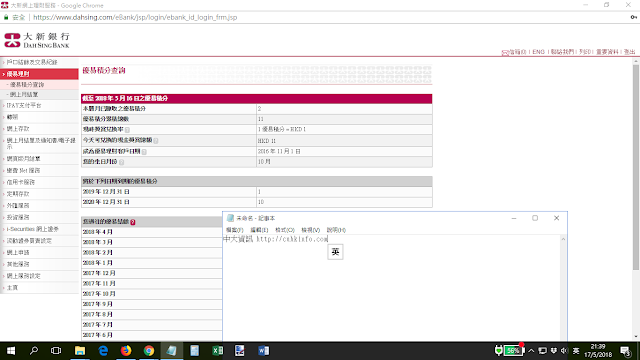Click the browser page vertical scrollbar

636,167
